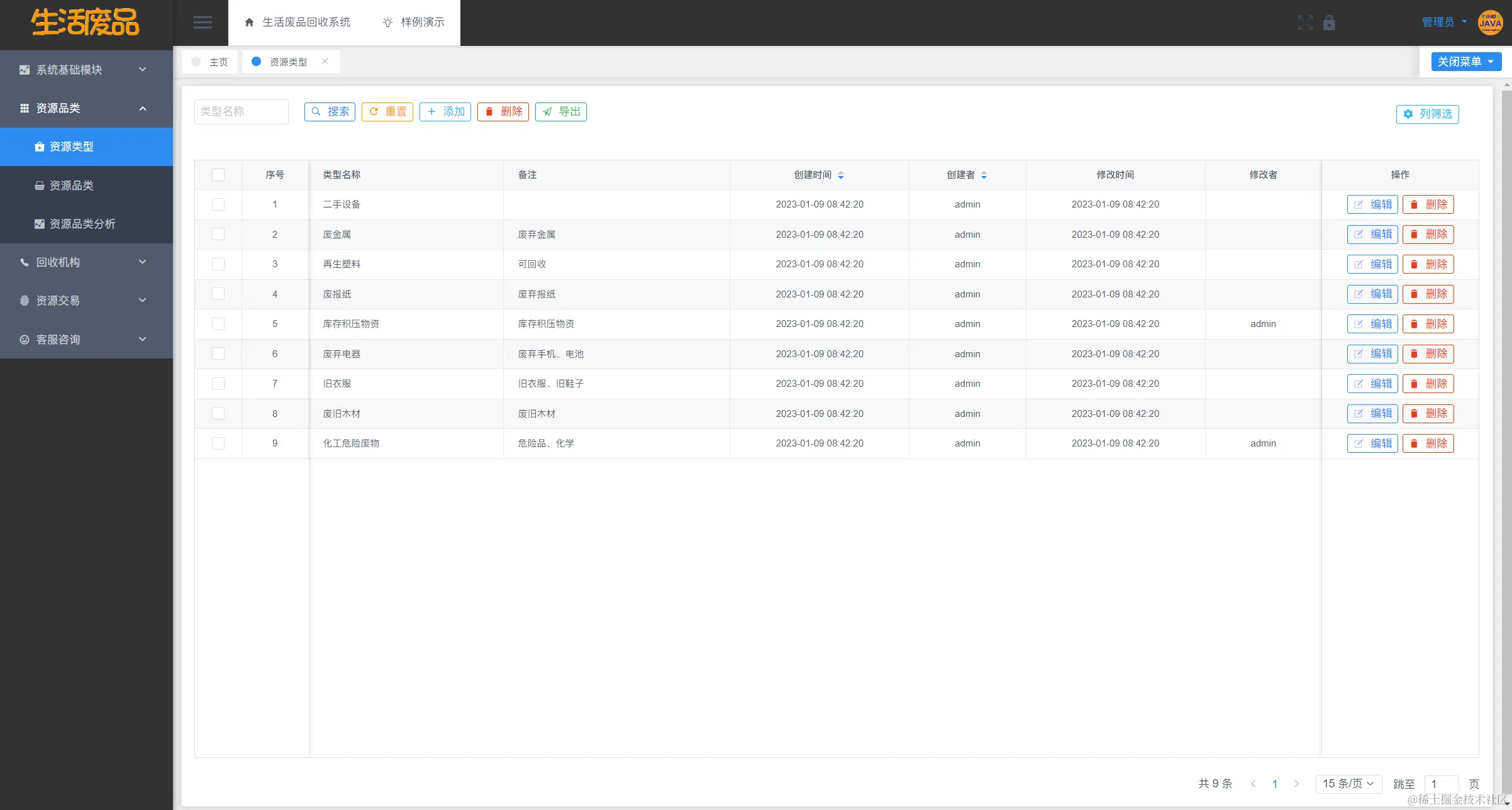
Task: Go to next page arrow
Action: pos(1296,784)
